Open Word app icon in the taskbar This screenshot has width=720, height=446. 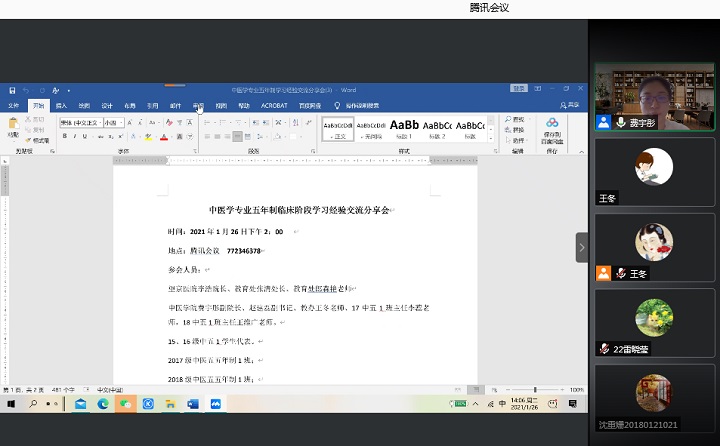(x=193, y=404)
